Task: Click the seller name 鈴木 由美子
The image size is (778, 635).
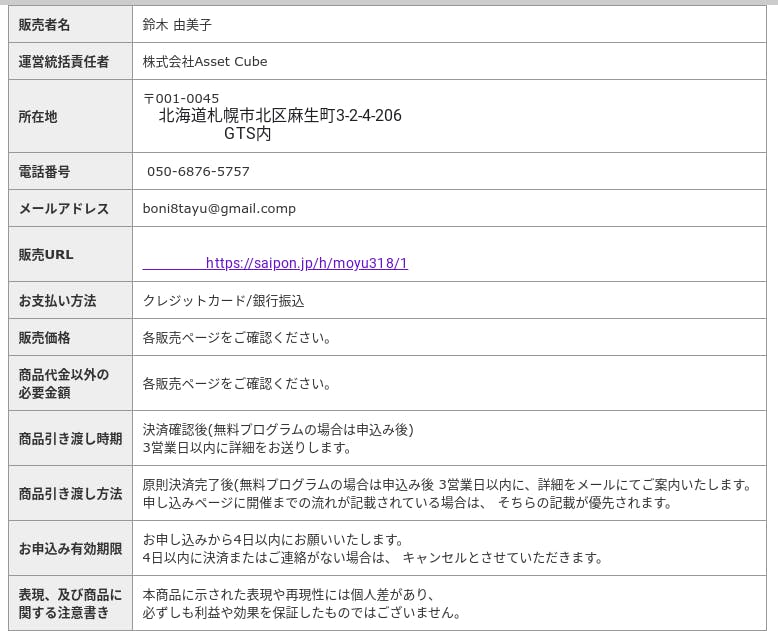Action: [x=177, y=25]
